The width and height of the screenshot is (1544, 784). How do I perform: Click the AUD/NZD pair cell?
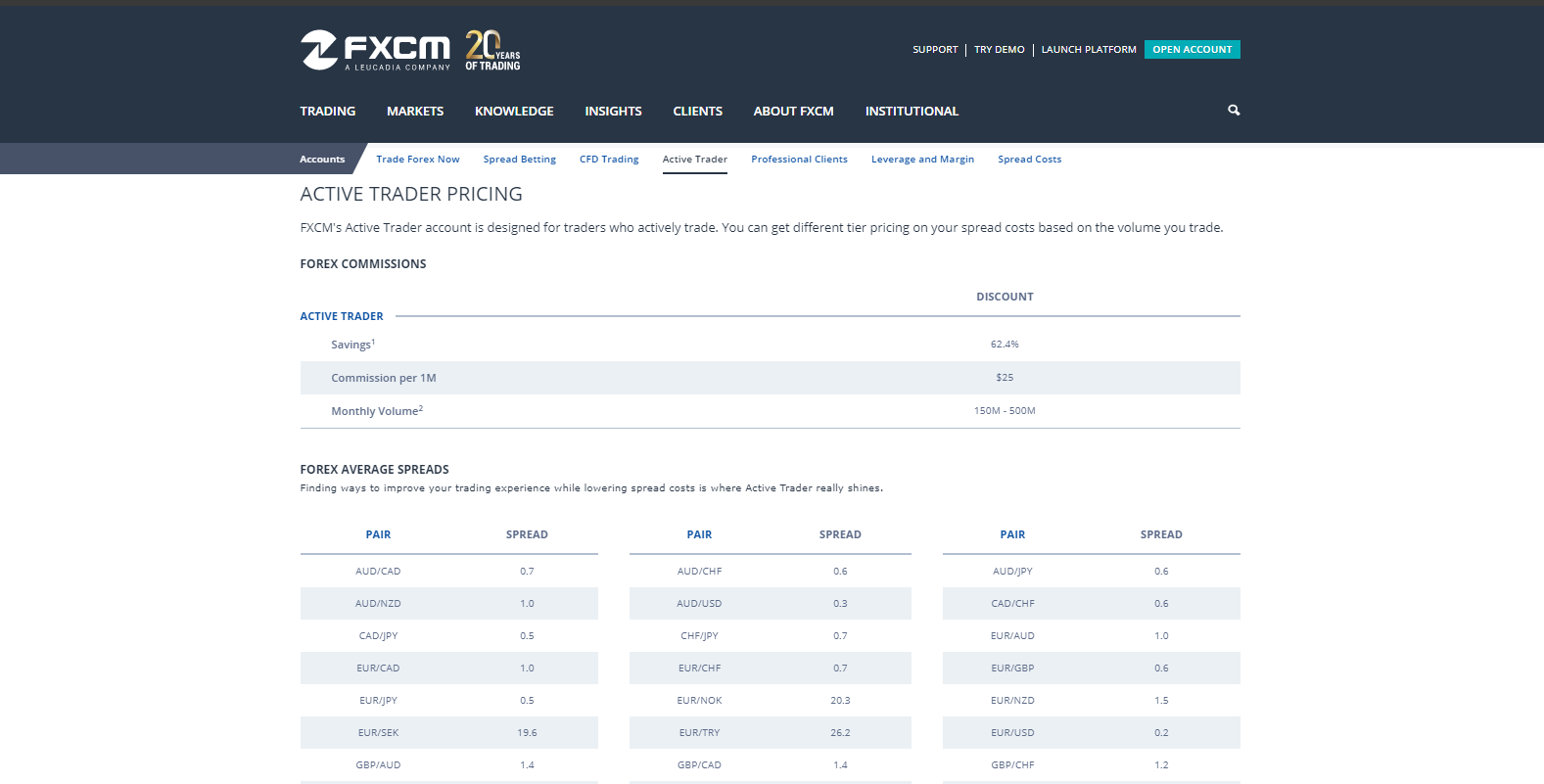(x=378, y=604)
